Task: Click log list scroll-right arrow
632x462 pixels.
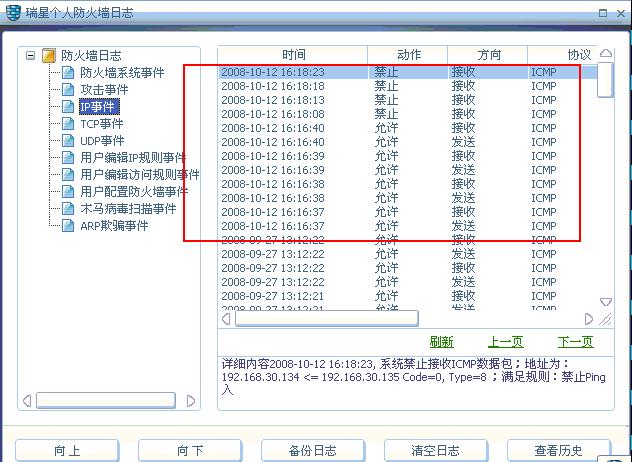Action: point(588,319)
